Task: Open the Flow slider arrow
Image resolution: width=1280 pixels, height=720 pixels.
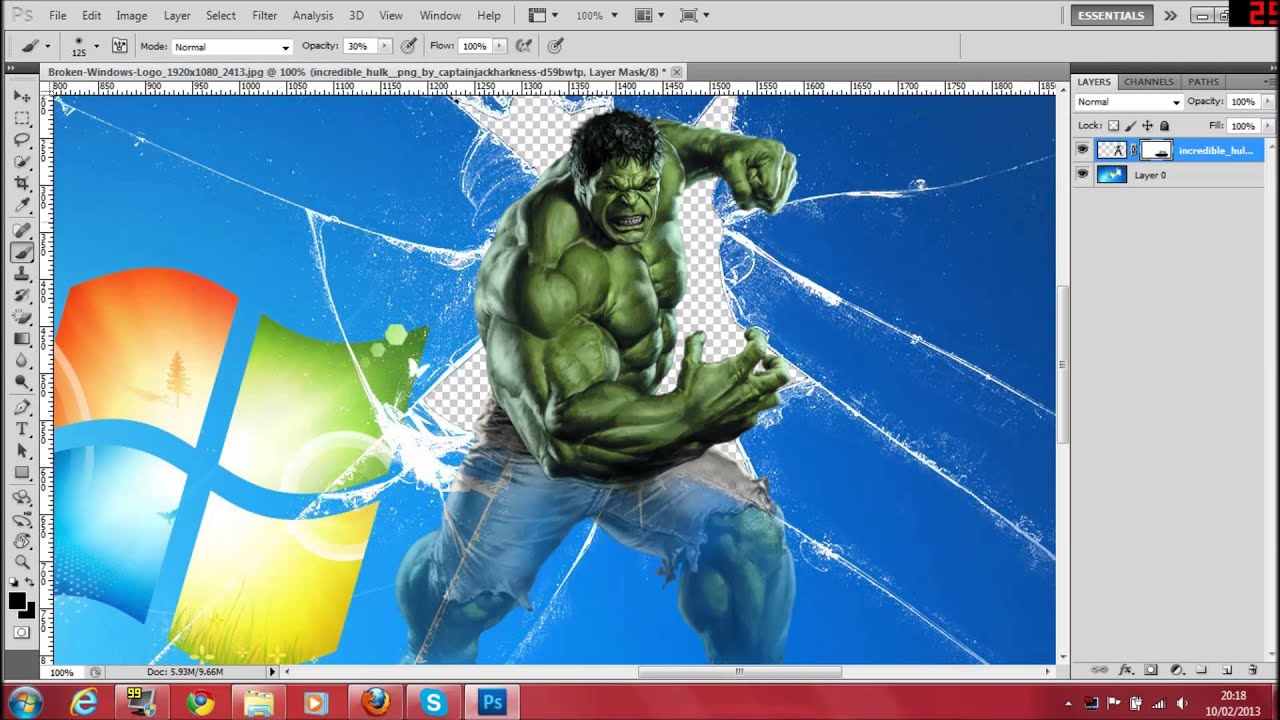Action: [498, 46]
